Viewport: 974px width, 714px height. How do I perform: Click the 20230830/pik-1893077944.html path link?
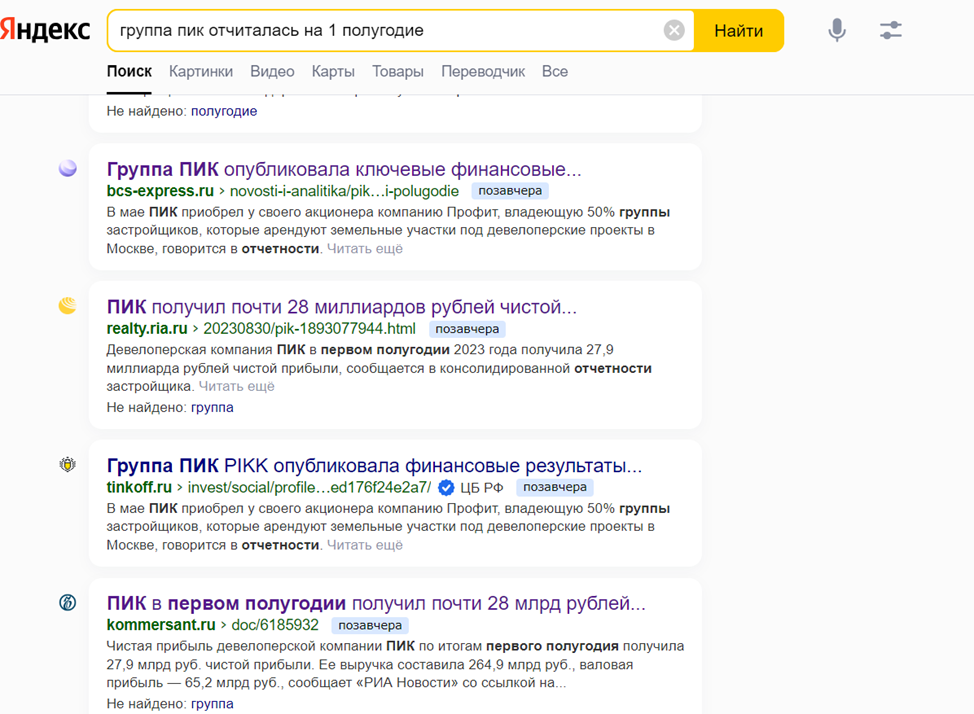(309, 329)
